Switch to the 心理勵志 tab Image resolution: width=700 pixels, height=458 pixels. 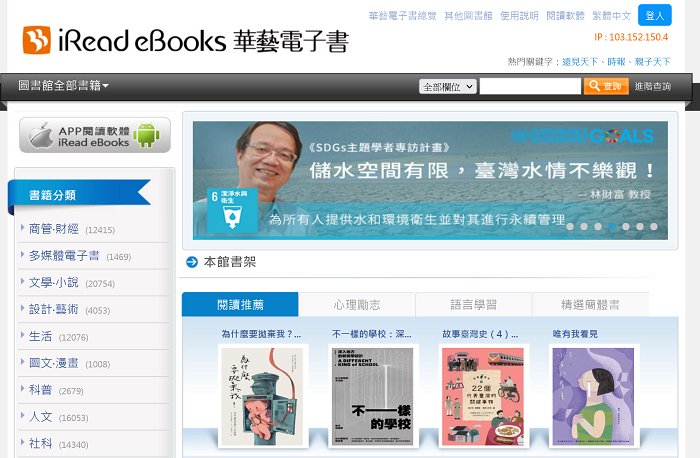point(356,304)
